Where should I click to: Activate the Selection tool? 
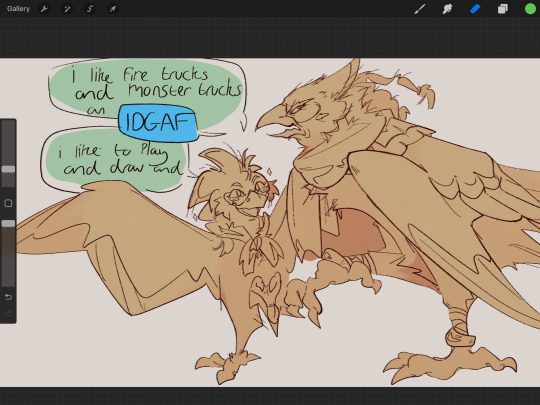(90, 9)
